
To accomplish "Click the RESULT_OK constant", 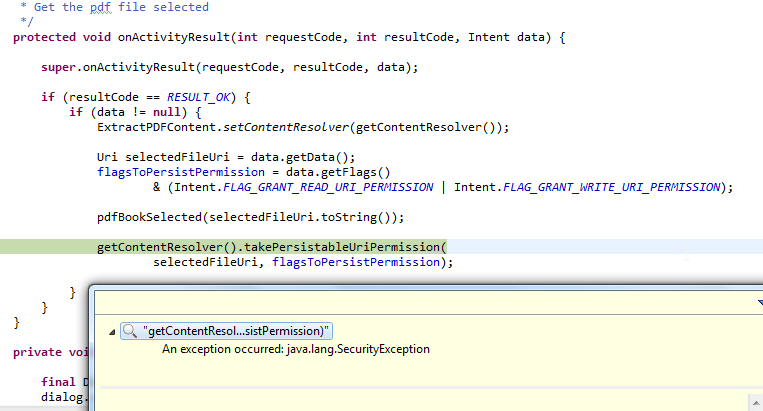I will (x=199, y=97).
